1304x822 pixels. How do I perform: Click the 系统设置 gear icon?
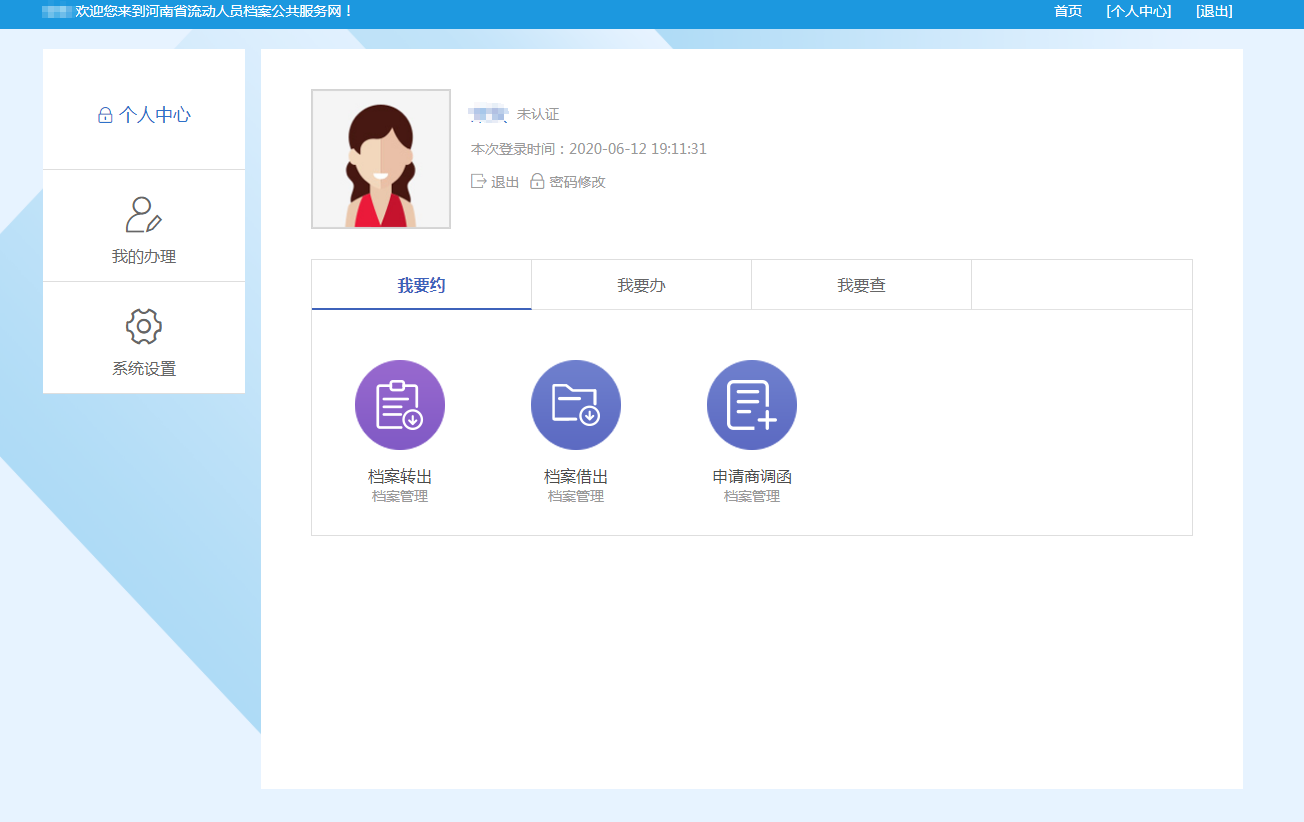(144, 327)
